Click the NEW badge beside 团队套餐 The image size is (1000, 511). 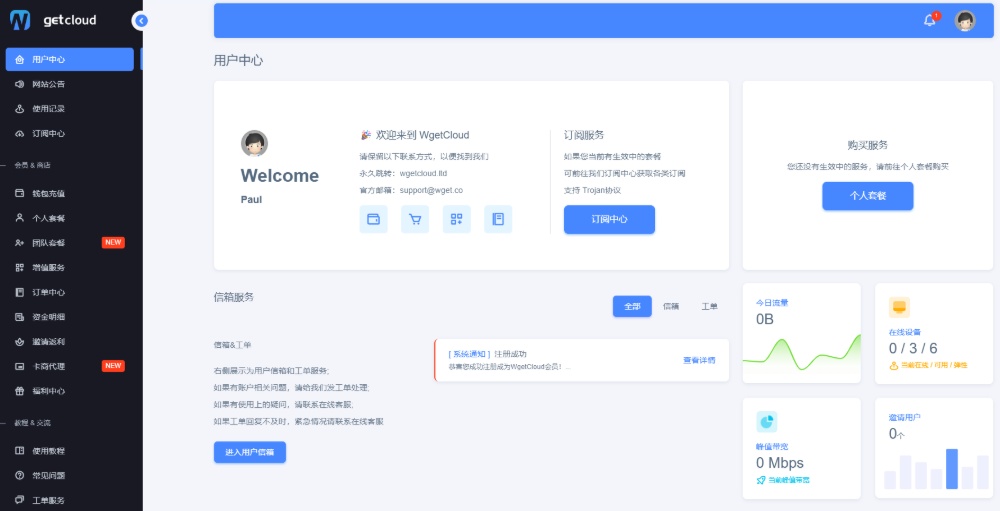(x=113, y=242)
